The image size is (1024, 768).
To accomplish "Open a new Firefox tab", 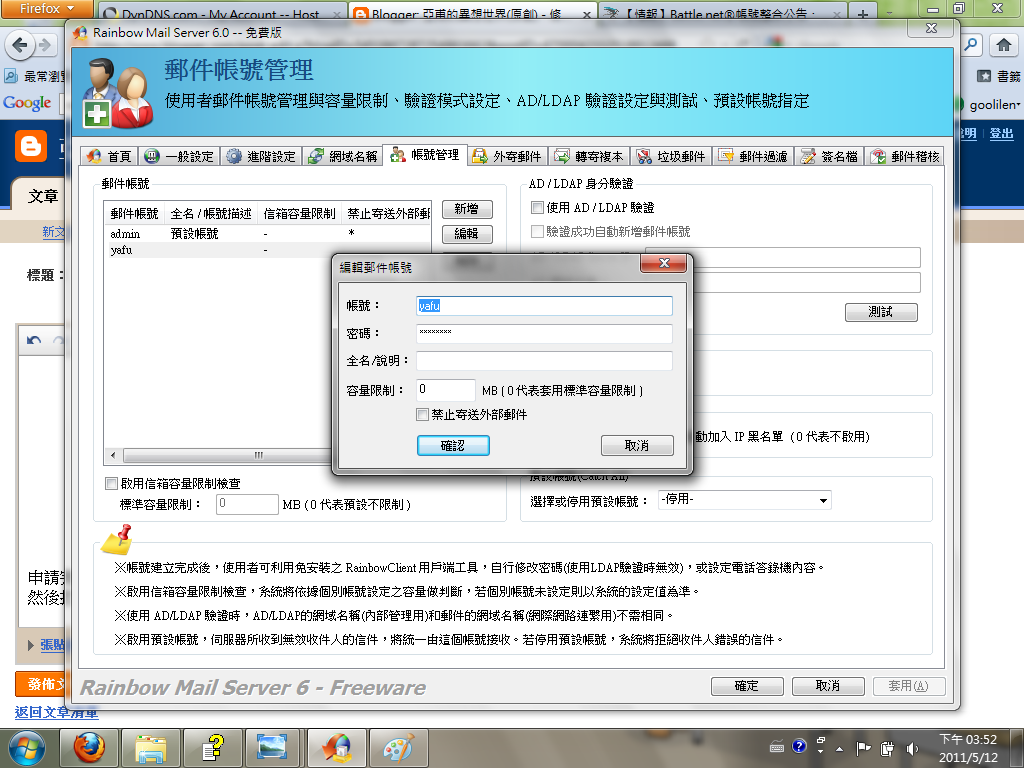I will click(x=862, y=13).
